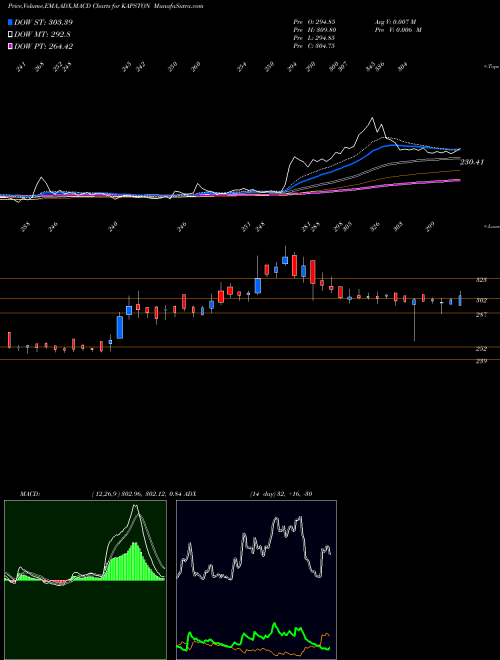Click the 'MACD:' indicator heading
This screenshot has height=660, width=500.
point(30,494)
